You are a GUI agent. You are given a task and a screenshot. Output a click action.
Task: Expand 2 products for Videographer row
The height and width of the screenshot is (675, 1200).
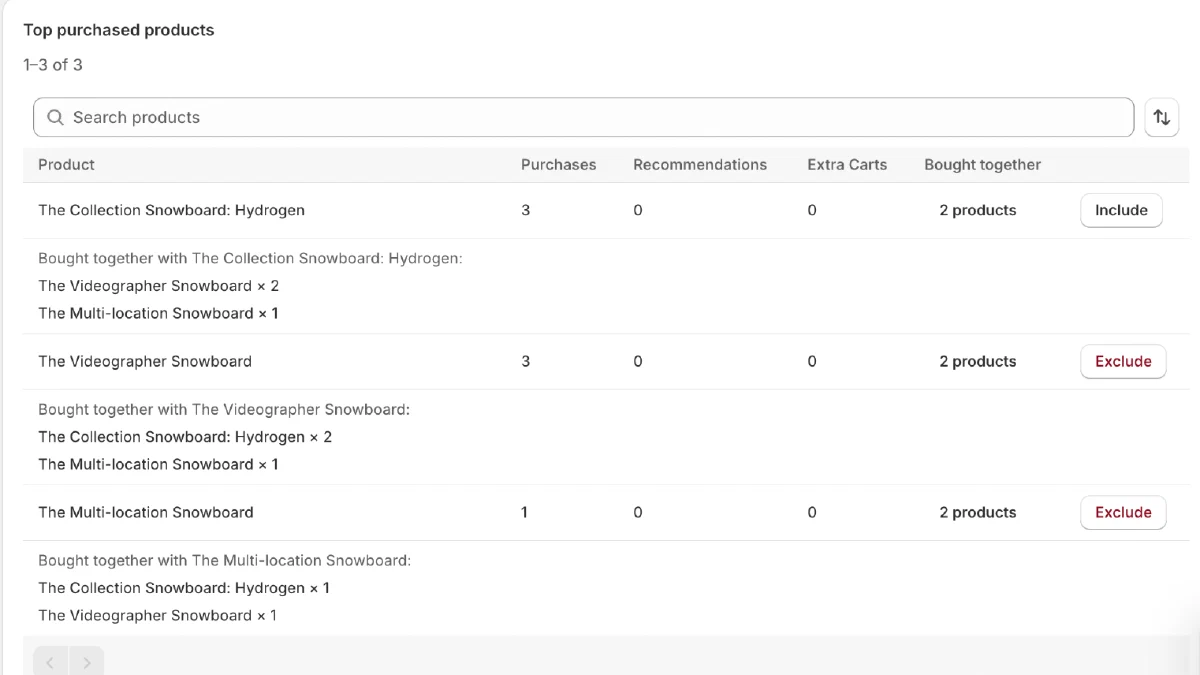pyautogui.click(x=977, y=361)
